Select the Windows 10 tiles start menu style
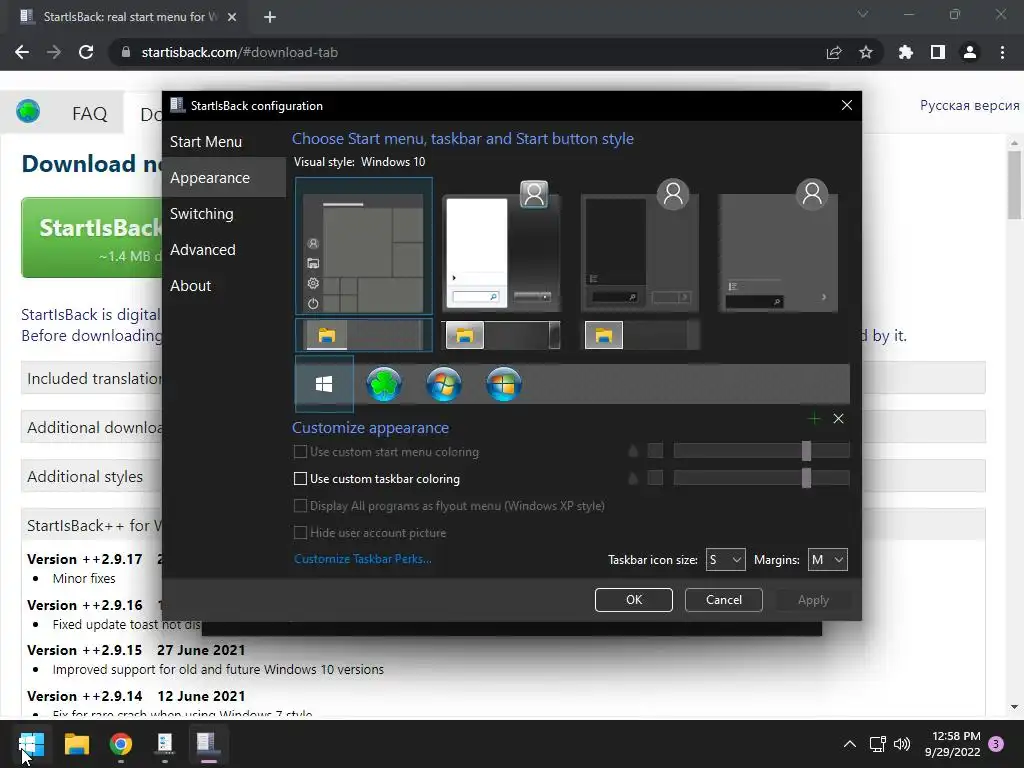1024x768 pixels. [364, 246]
